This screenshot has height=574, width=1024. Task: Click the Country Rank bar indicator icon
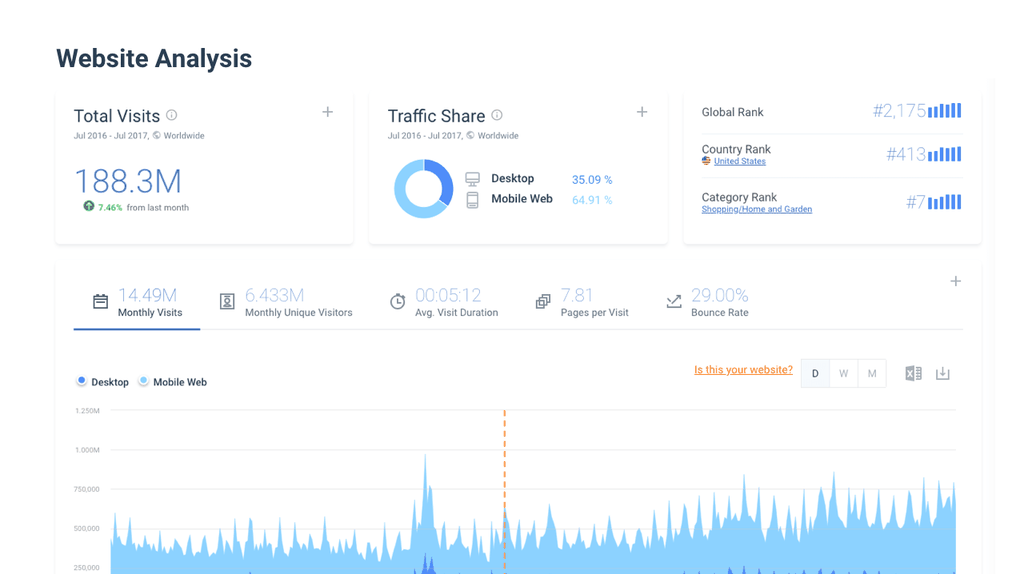tap(944, 154)
